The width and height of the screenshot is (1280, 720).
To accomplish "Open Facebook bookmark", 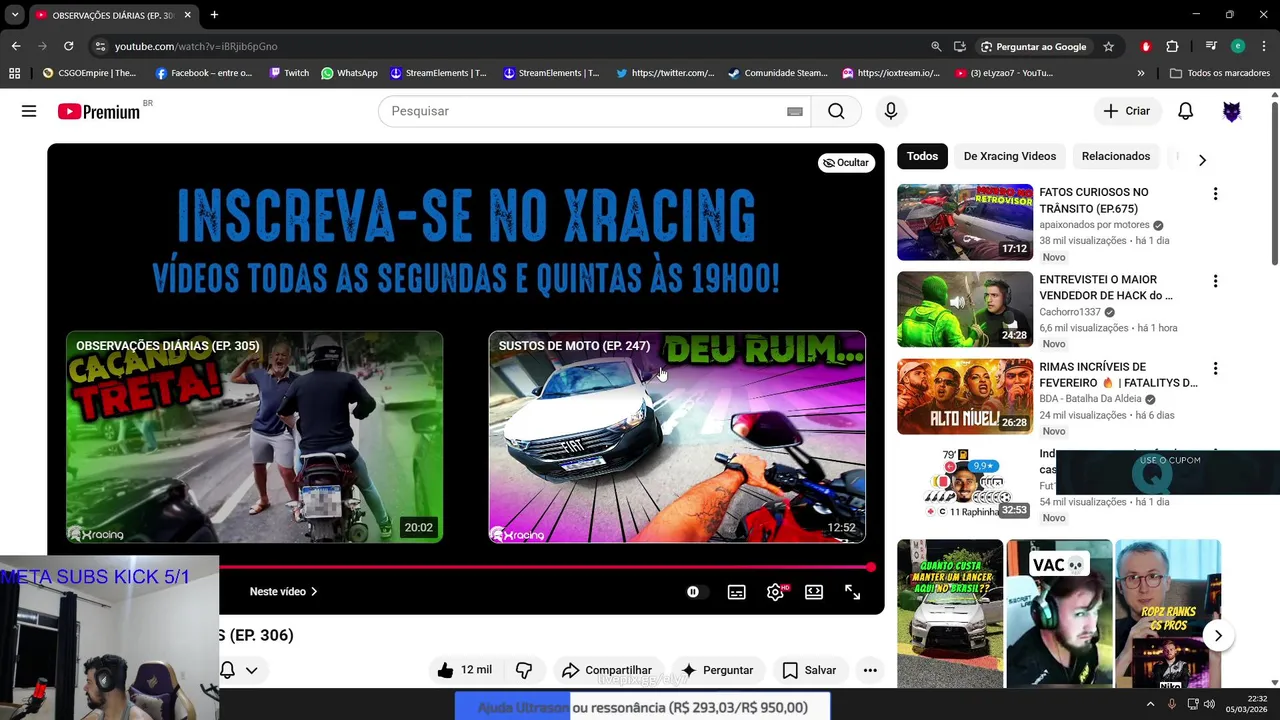I will coord(204,73).
